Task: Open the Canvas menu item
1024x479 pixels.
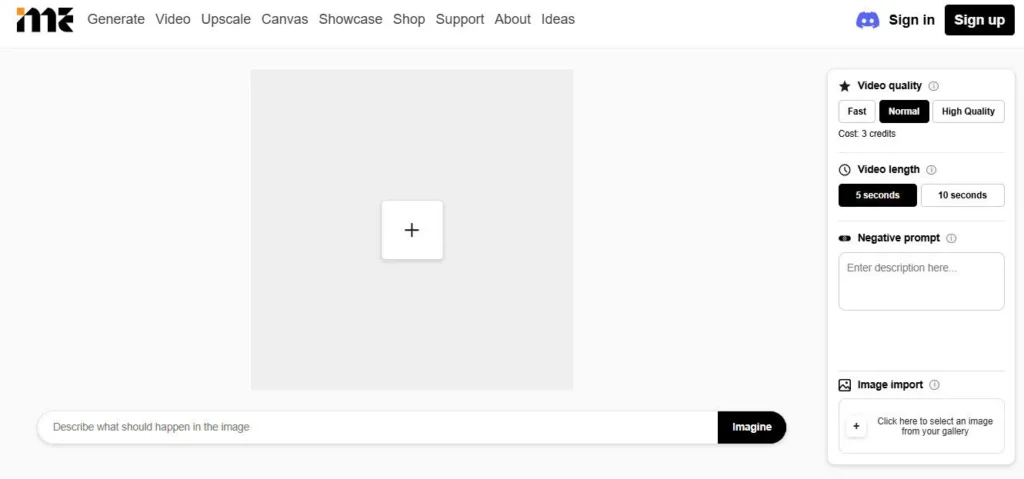Action: pyautogui.click(x=285, y=20)
